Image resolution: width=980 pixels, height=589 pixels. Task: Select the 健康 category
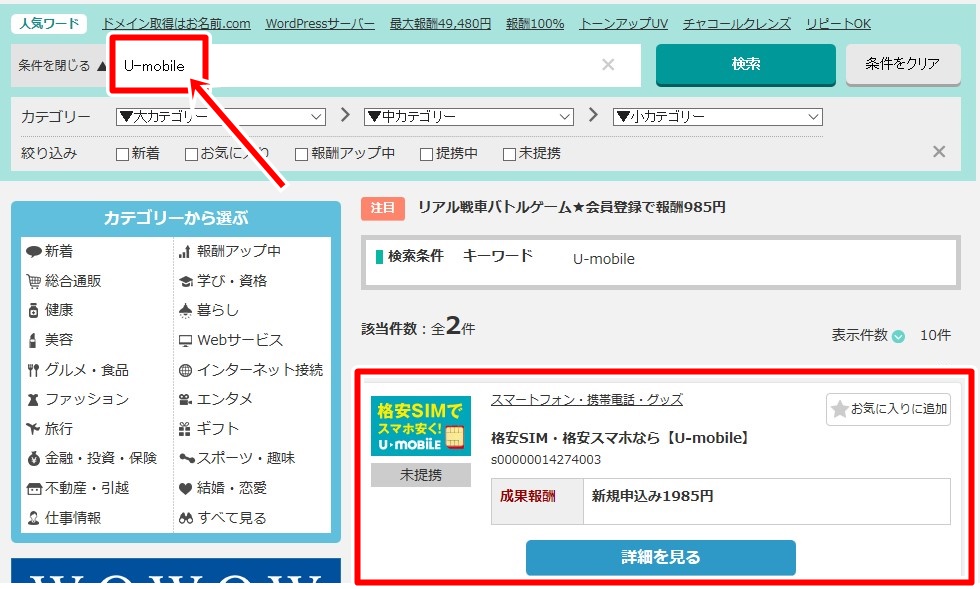click(59, 310)
